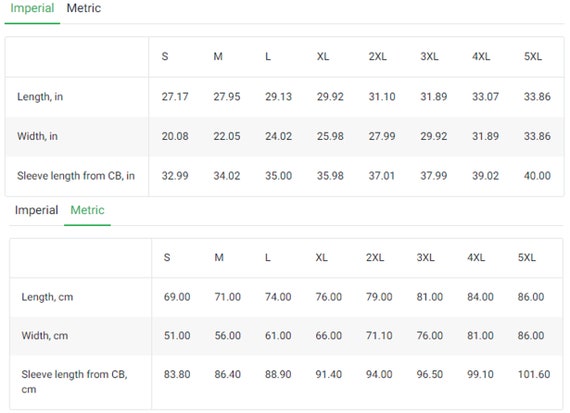Switch to Metric tab above top table

tap(84, 8)
